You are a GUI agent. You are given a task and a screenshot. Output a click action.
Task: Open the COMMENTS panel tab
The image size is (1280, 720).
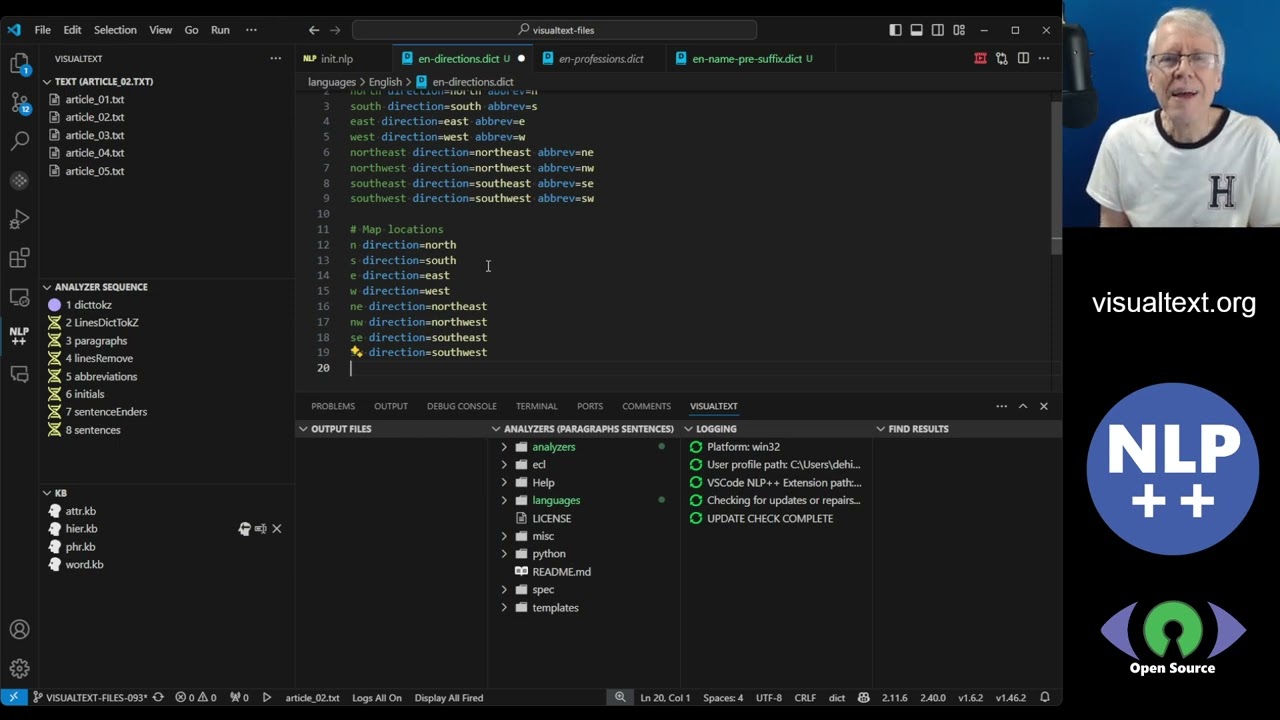pyautogui.click(x=646, y=406)
